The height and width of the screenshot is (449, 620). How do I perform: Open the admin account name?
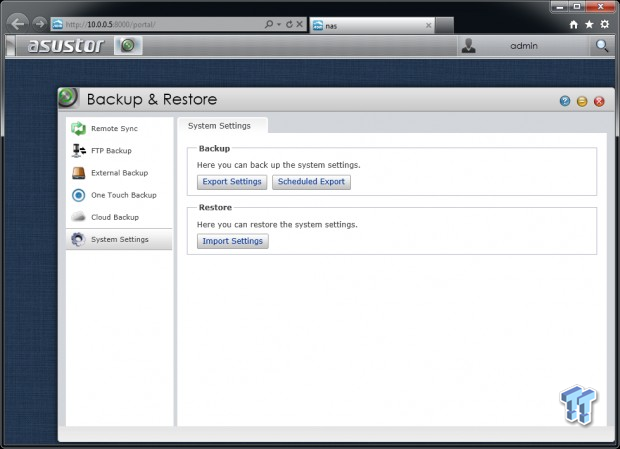(524, 46)
